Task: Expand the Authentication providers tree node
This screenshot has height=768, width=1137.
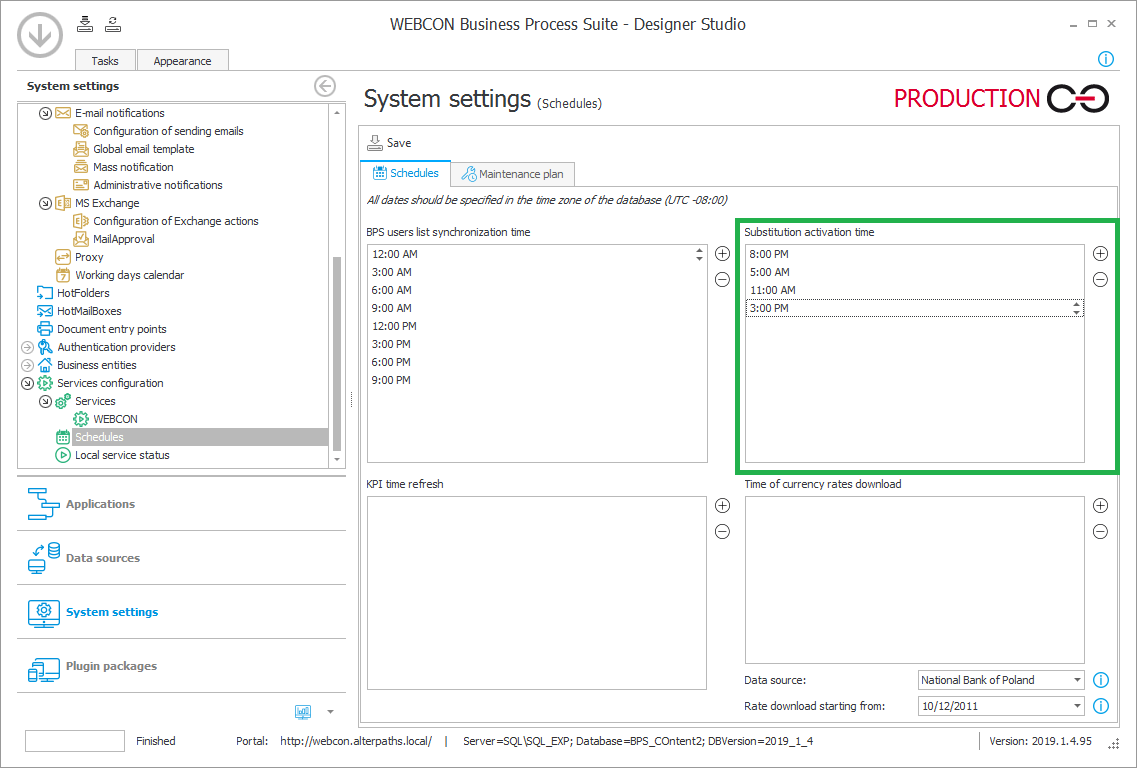Action: pos(25,347)
